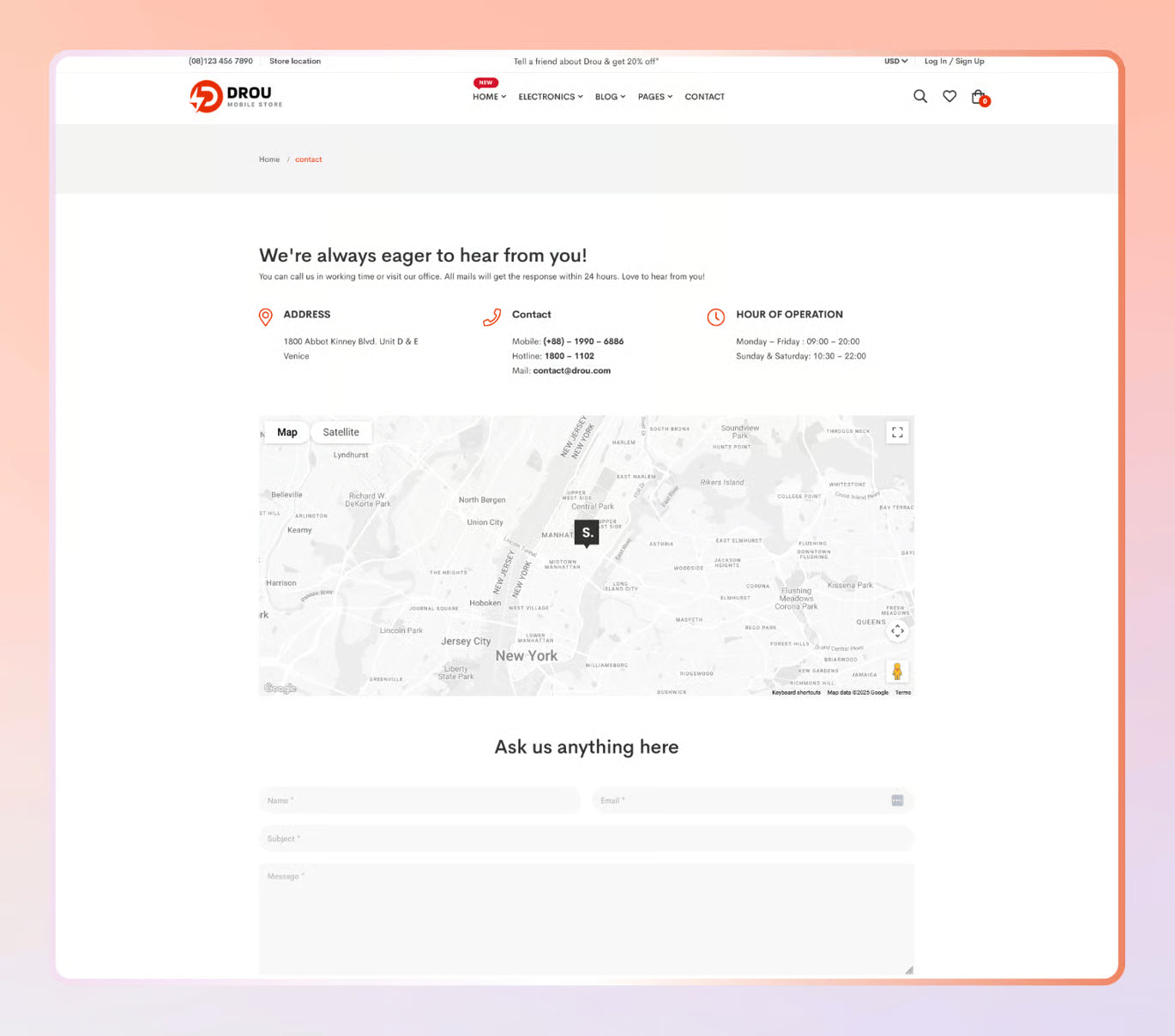Click the Store location link

[x=295, y=61]
